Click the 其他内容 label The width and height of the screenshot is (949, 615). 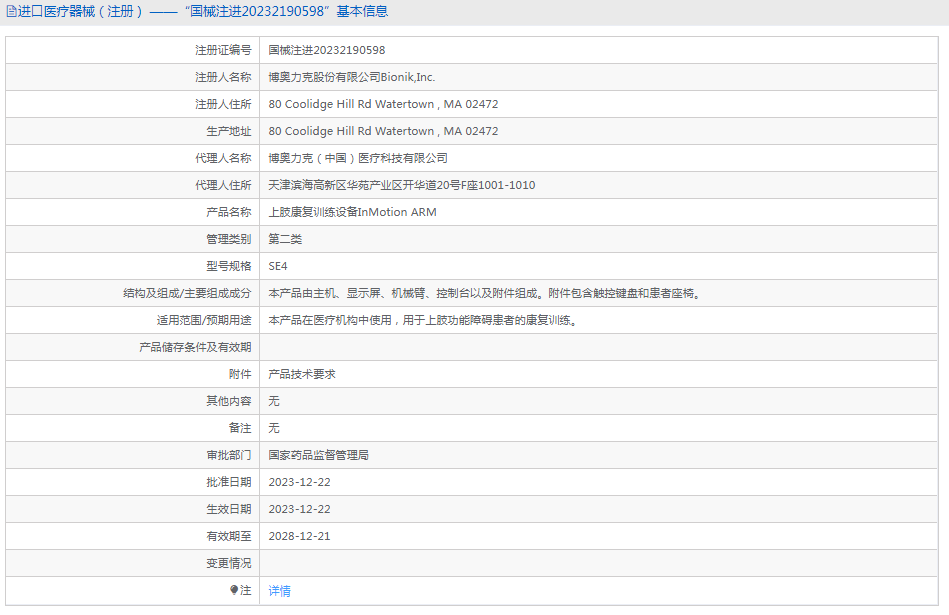click(x=229, y=401)
